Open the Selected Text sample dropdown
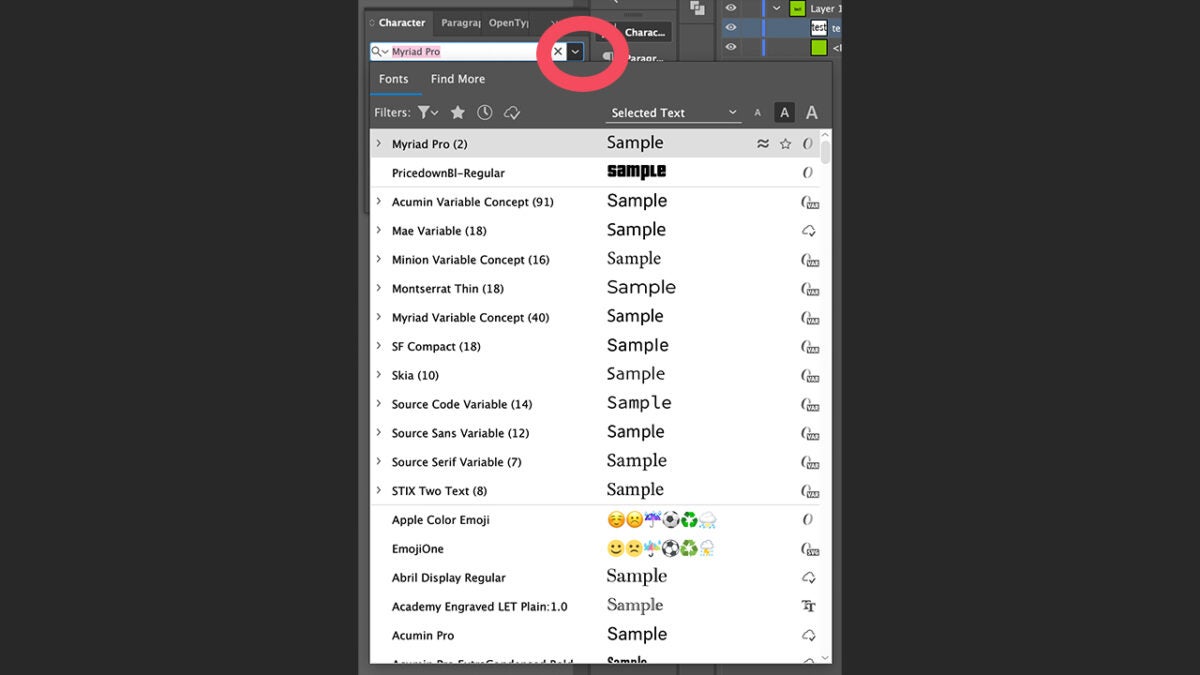 tap(732, 113)
